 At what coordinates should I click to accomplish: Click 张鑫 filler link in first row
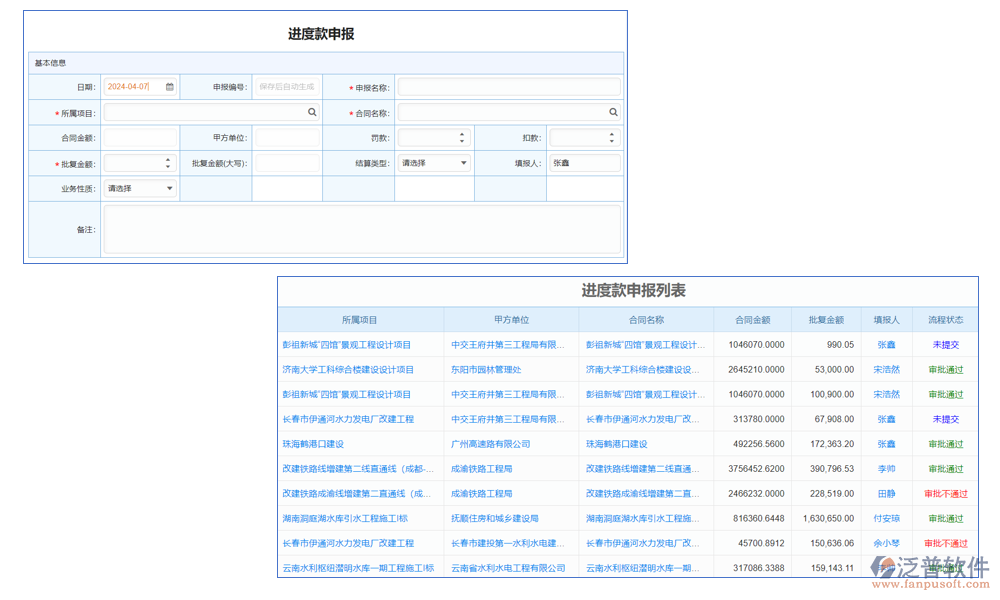pyautogui.click(x=886, y=344)
